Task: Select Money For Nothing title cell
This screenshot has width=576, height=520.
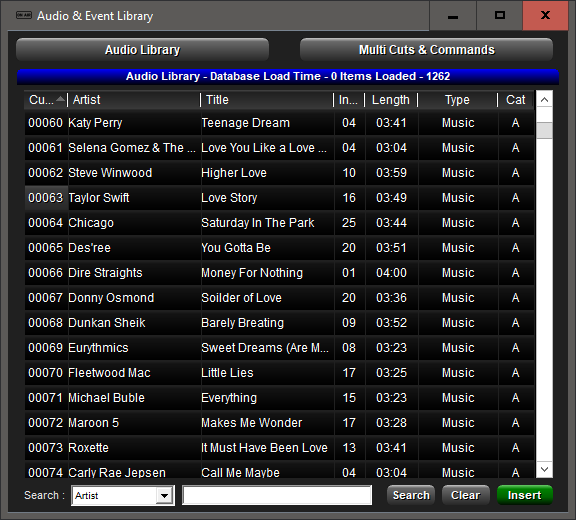Action: coord(267,272)
